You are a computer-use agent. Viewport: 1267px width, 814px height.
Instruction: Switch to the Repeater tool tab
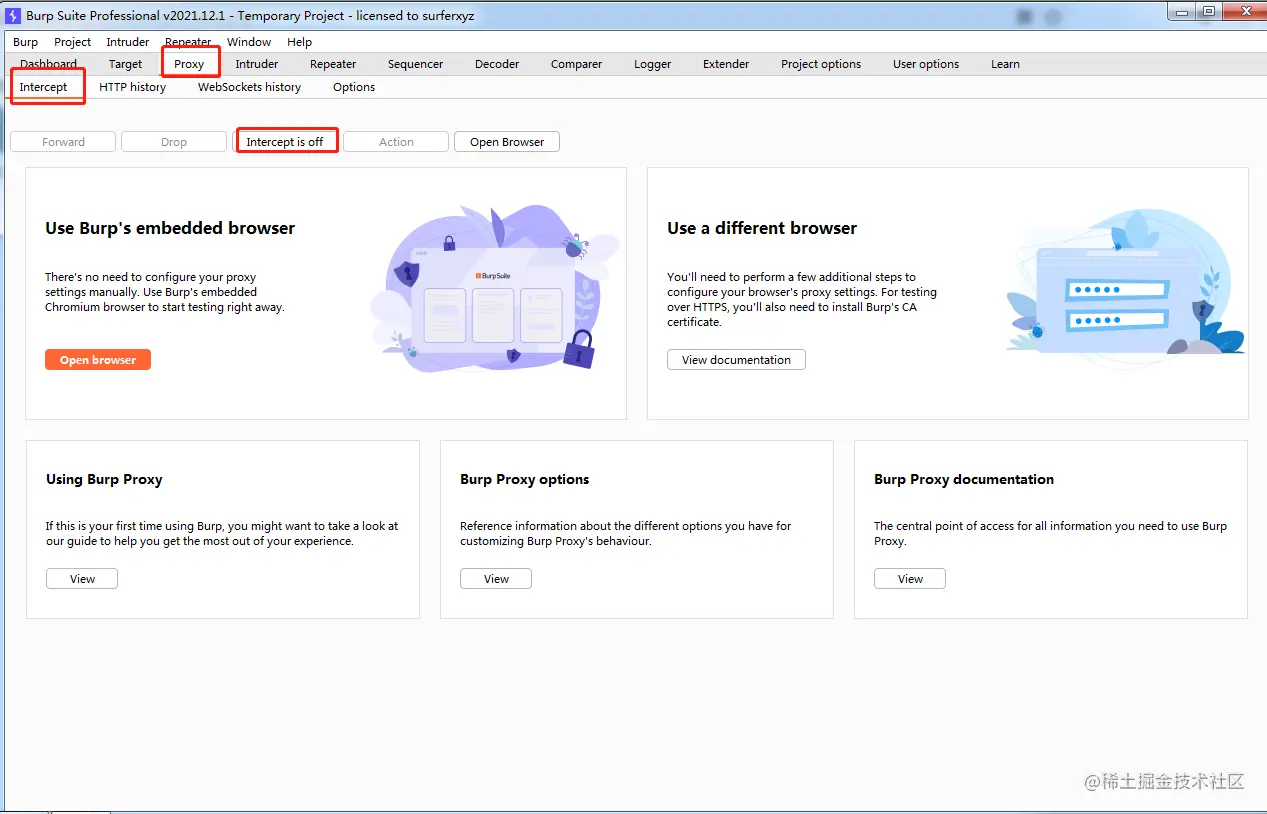pos(333,64)
